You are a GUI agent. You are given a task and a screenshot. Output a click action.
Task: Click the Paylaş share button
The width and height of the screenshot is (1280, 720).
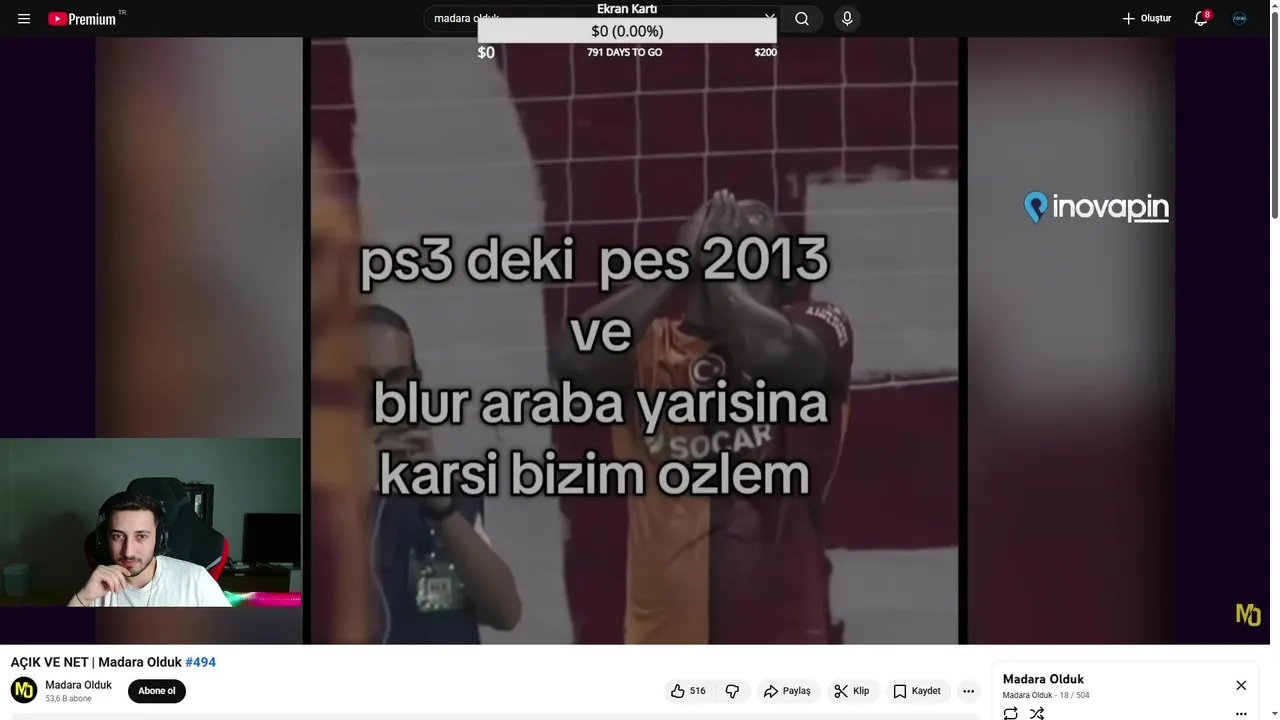coord(787,691)
